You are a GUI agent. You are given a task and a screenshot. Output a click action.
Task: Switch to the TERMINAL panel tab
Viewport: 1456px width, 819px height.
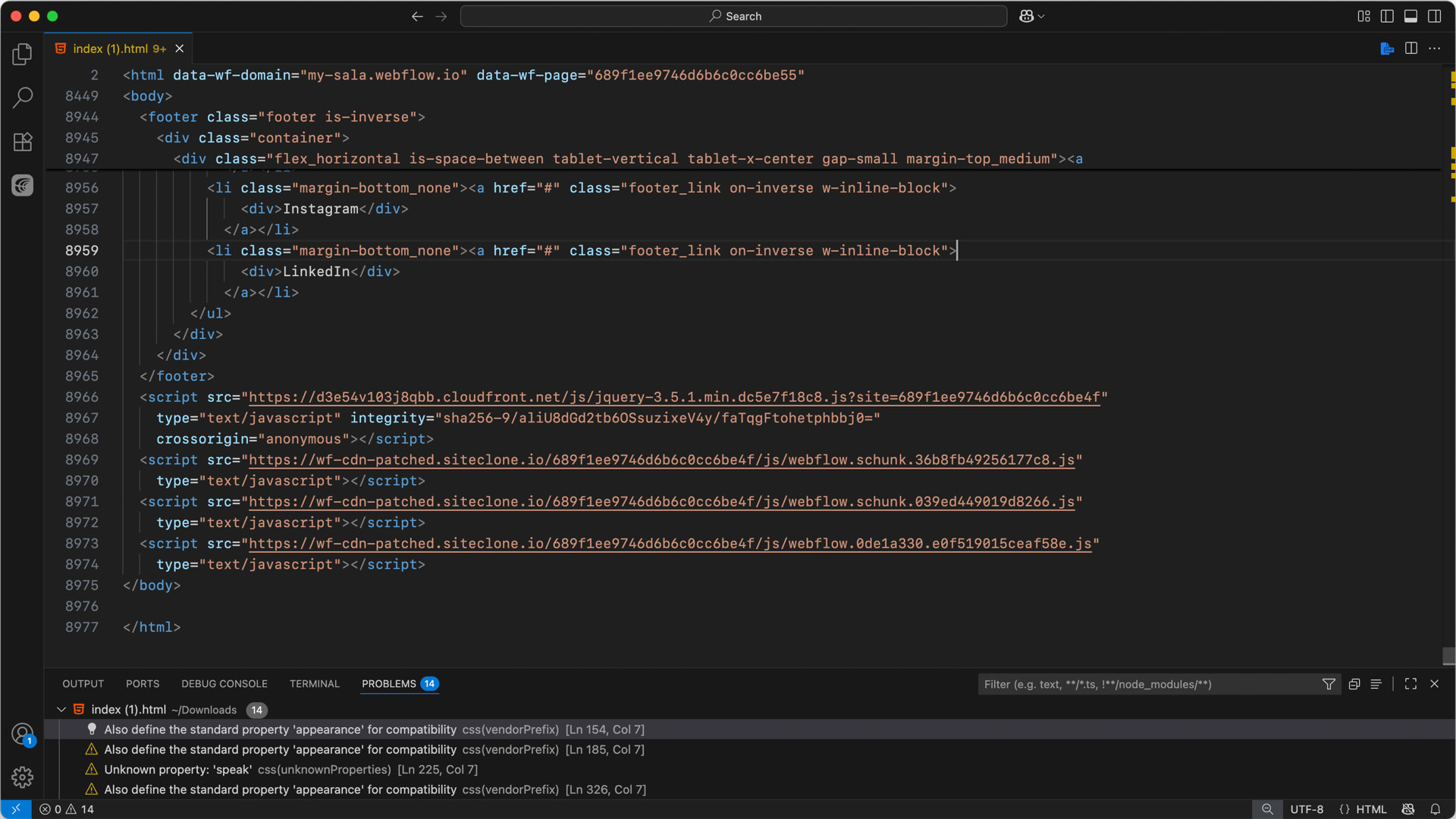pyautogui.click(x=314, y=684)
